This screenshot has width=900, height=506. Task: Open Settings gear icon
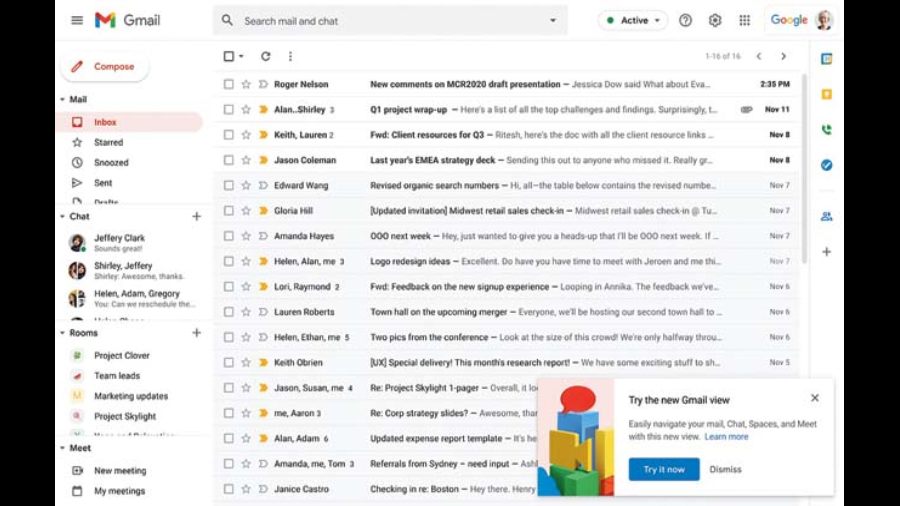[x=715, y=21]
